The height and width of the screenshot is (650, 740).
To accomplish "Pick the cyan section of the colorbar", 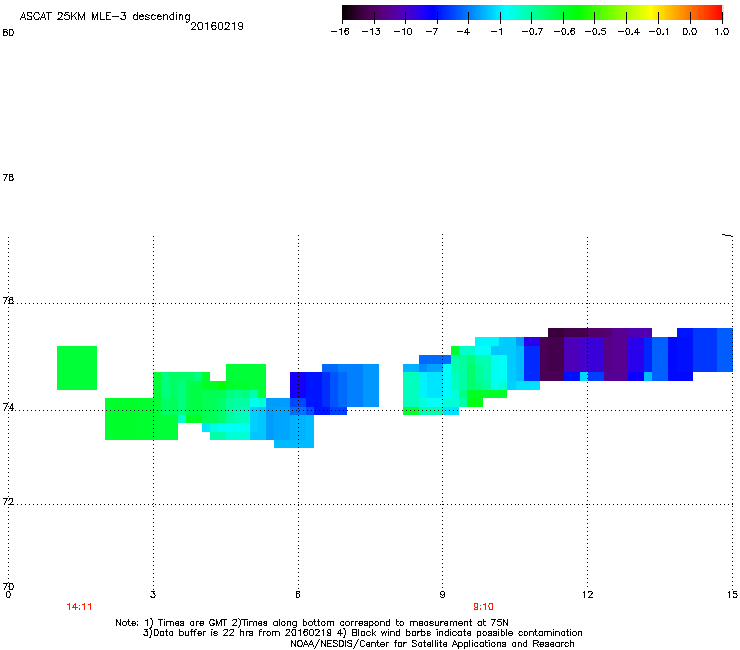I will [x=506, y=12].
